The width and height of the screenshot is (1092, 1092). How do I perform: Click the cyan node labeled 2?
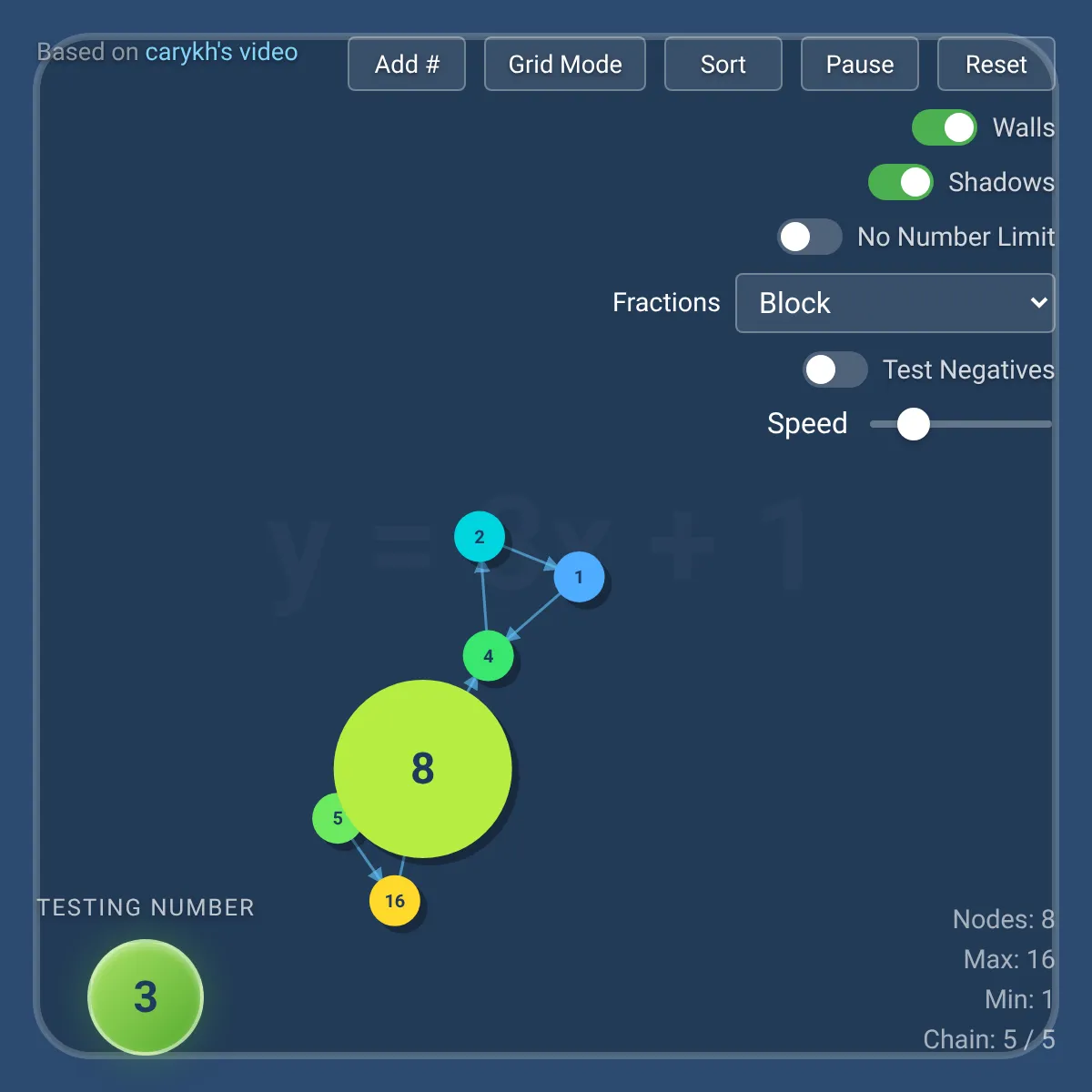coord(480,537)
